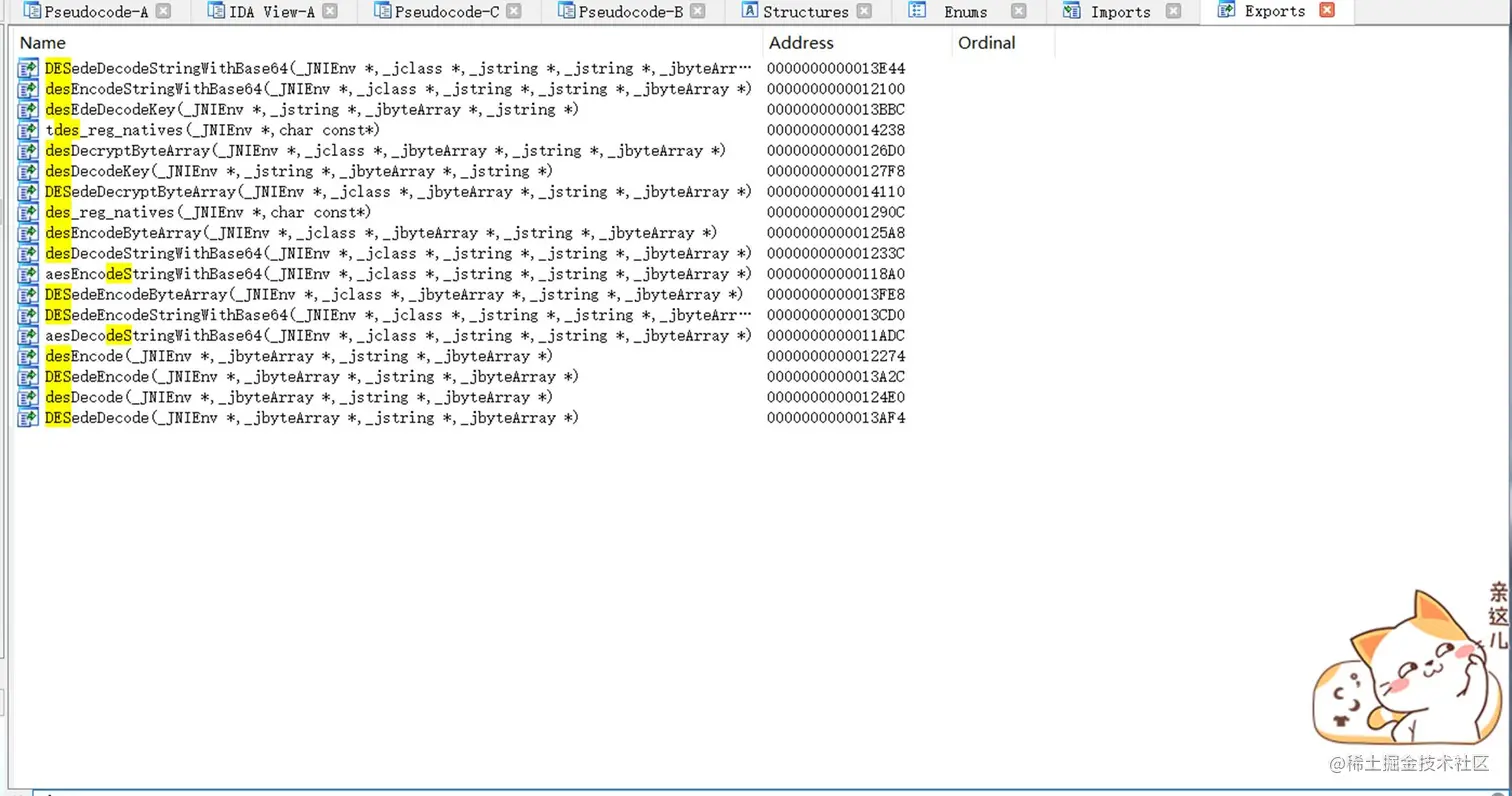The width and height of the screenshot is (1512, 796).
Task: Click export icon of des_reg_natives row
Action: pos(28,212)
